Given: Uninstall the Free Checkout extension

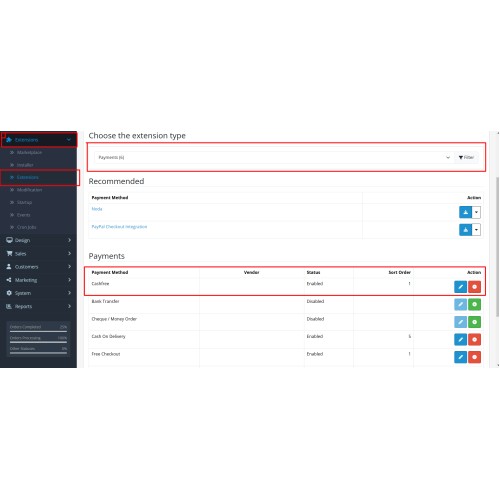Looking at the screenshot, I should click(474, 357).
